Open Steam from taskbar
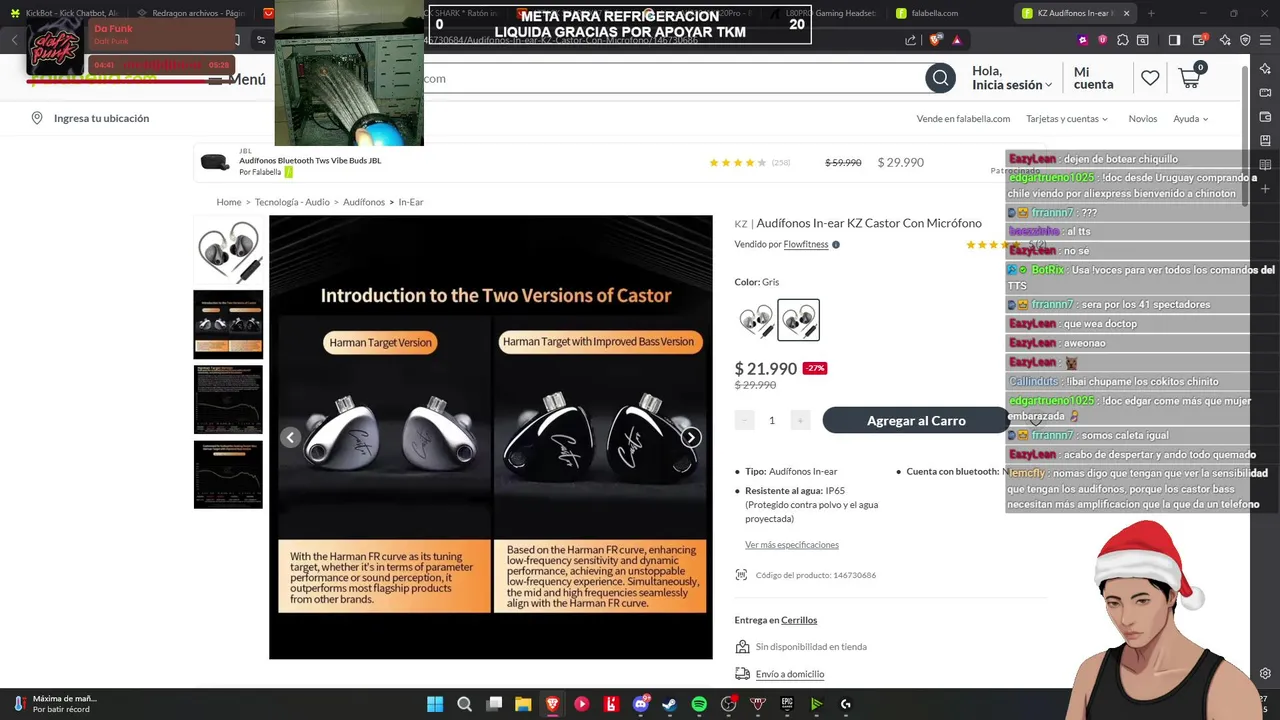The image size is (1280, 720). pos(669,704)
